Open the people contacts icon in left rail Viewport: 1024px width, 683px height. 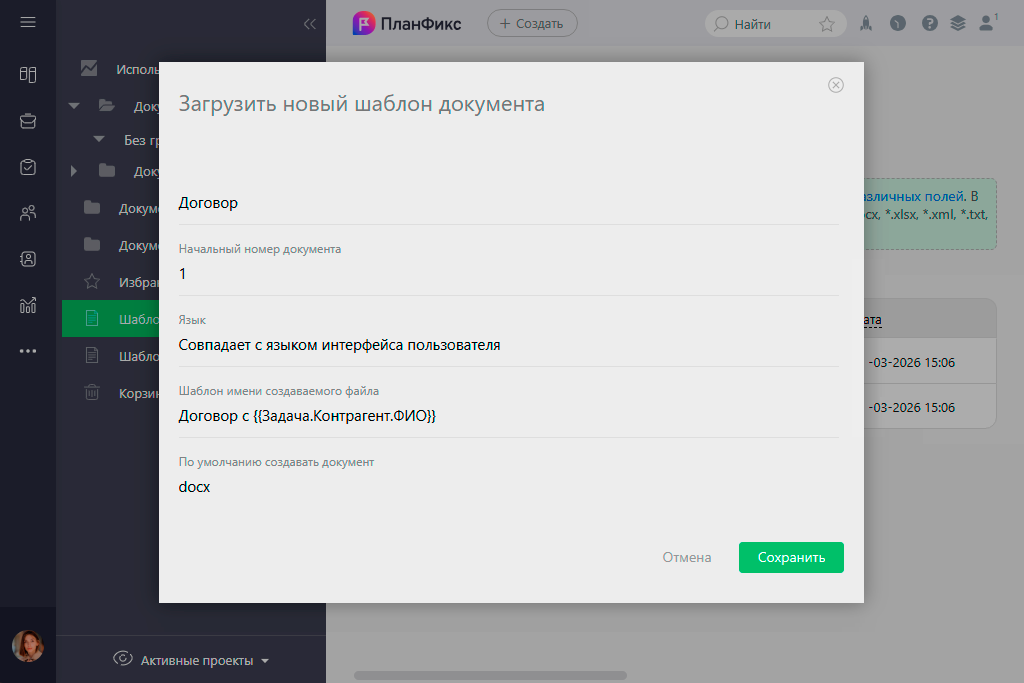(28, 213)
